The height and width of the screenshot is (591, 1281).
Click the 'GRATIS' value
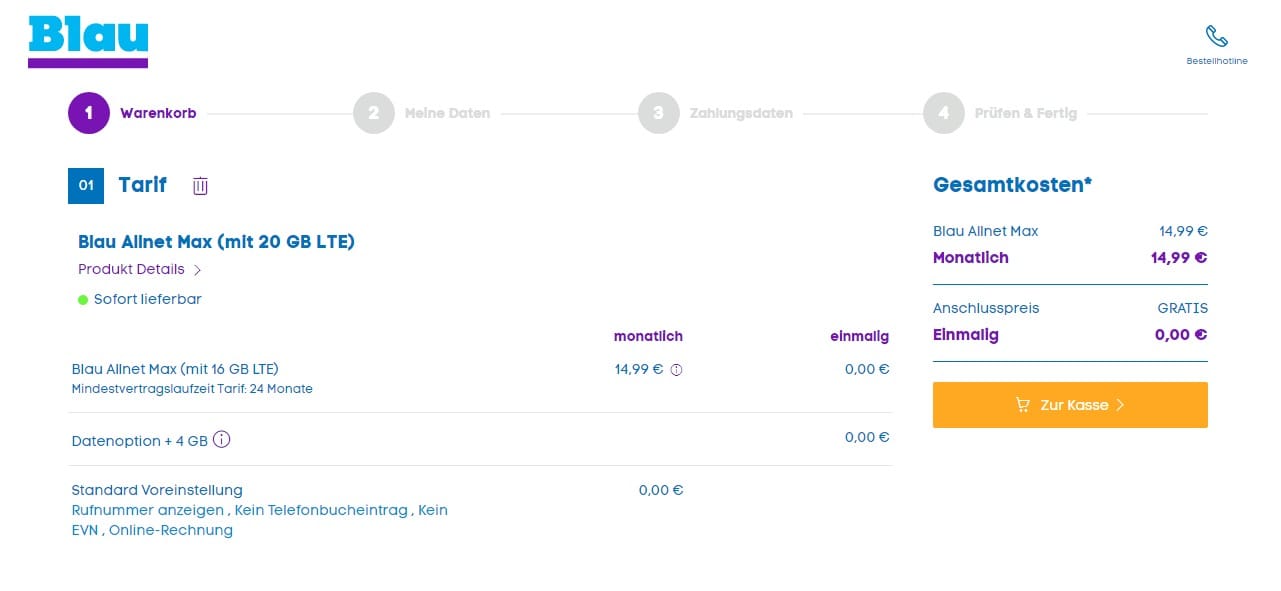click(x=1183, y=308)
